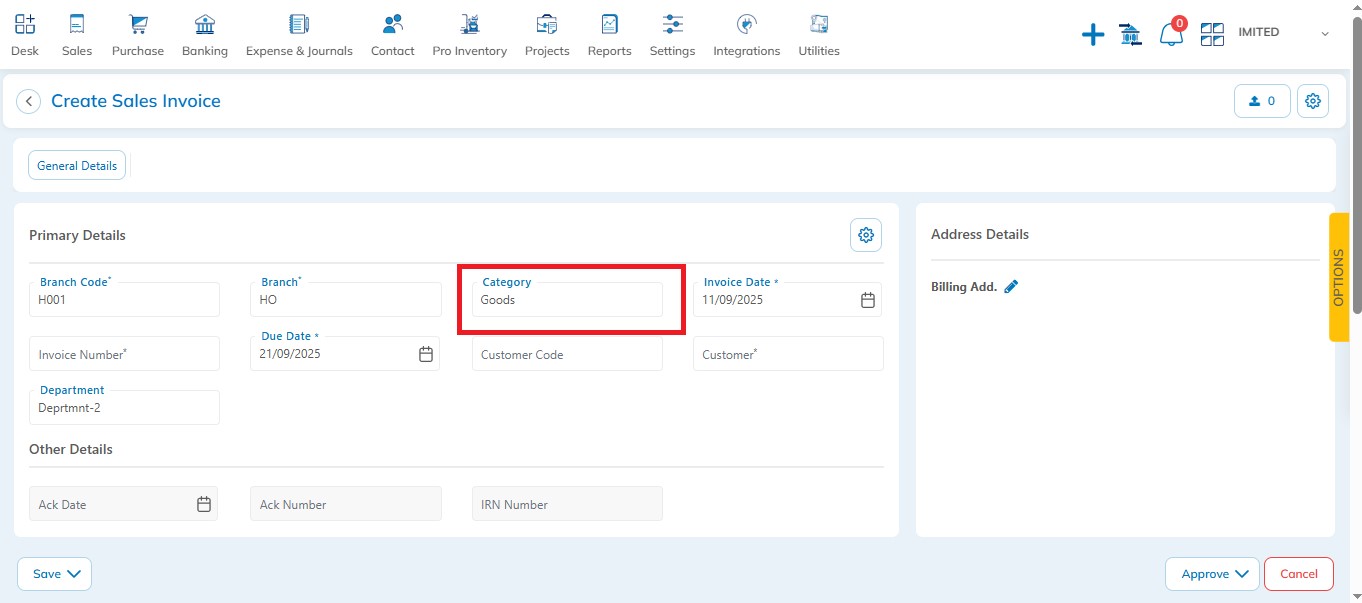The image size is (1362, 603).
Task: Edit Billing Address with pencil icon
Action: tap(1011, 287)
